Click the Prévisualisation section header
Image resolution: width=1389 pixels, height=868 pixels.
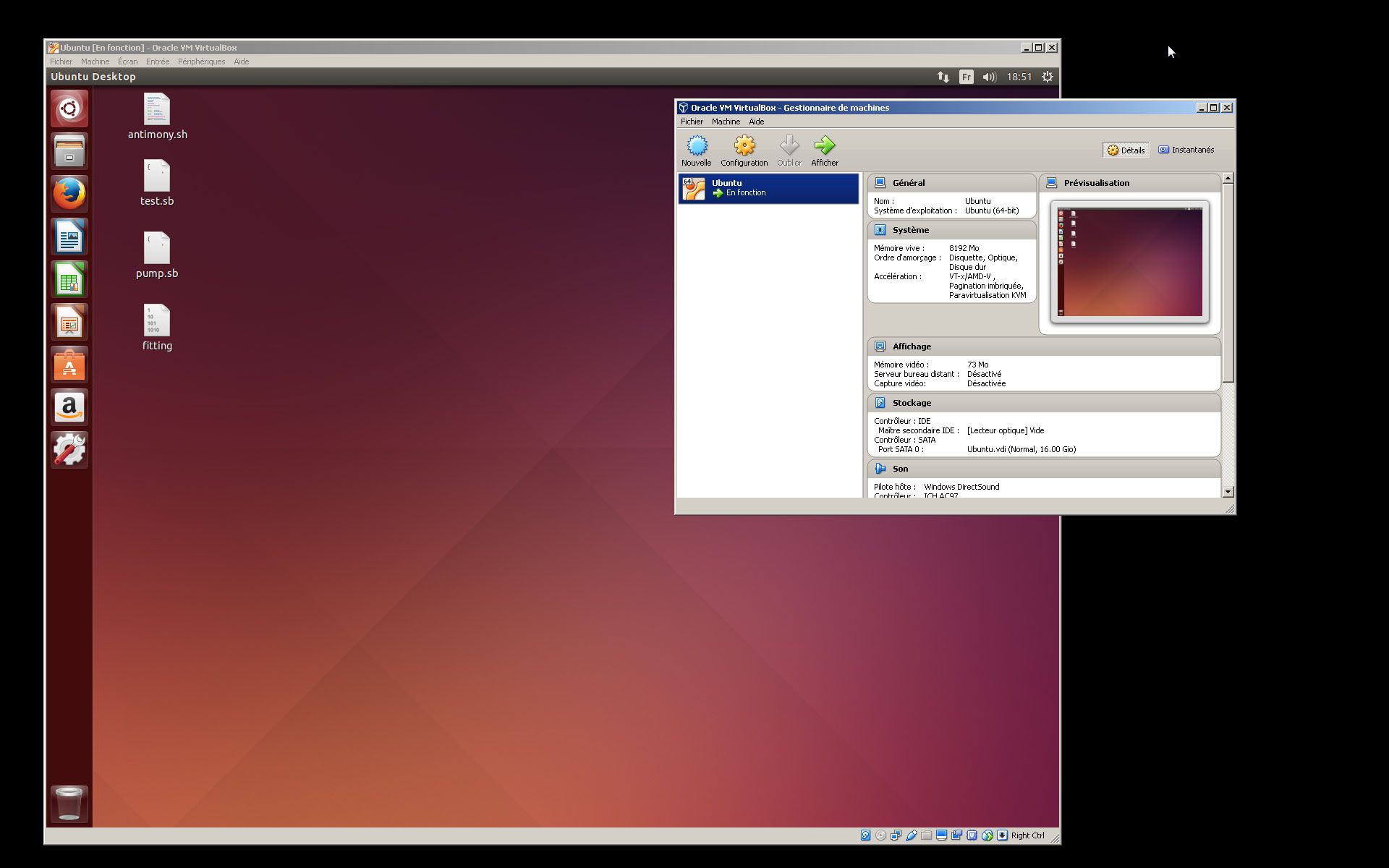[1129, 183]
